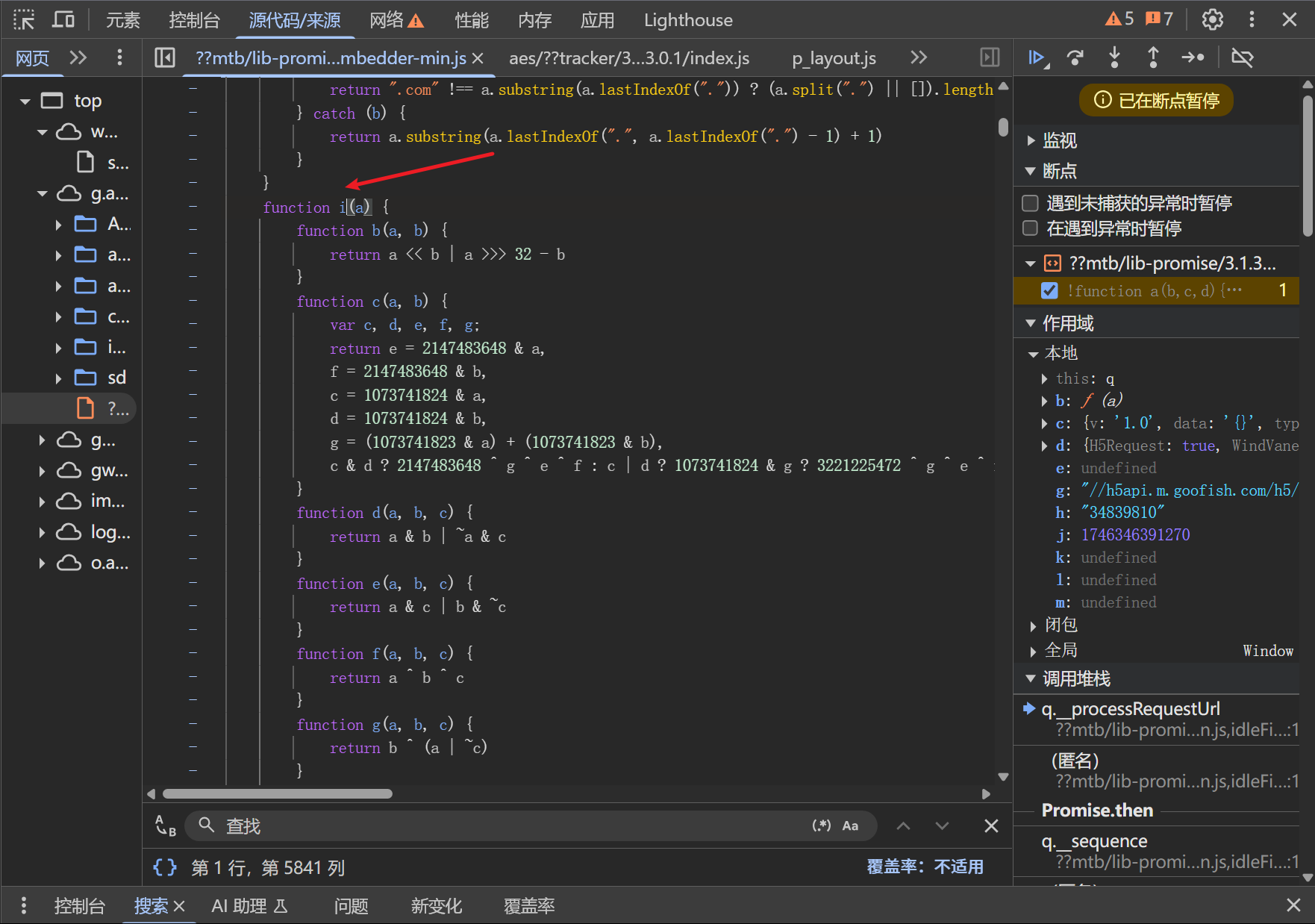Collapse the top frame in file tree
Image resolution: width=1315 pixels, height=924 pixels.
(x=25, y=101)
